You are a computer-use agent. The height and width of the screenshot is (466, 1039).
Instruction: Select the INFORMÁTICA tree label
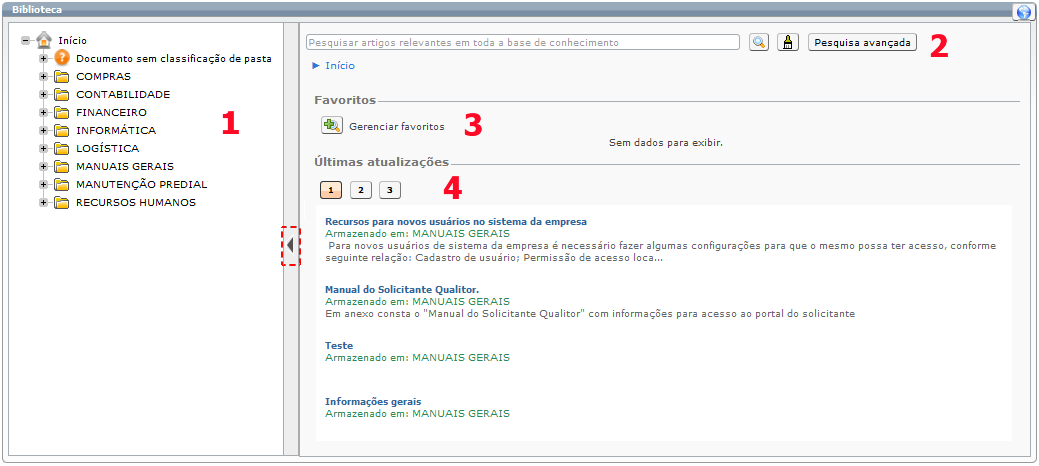coord(116,131)
